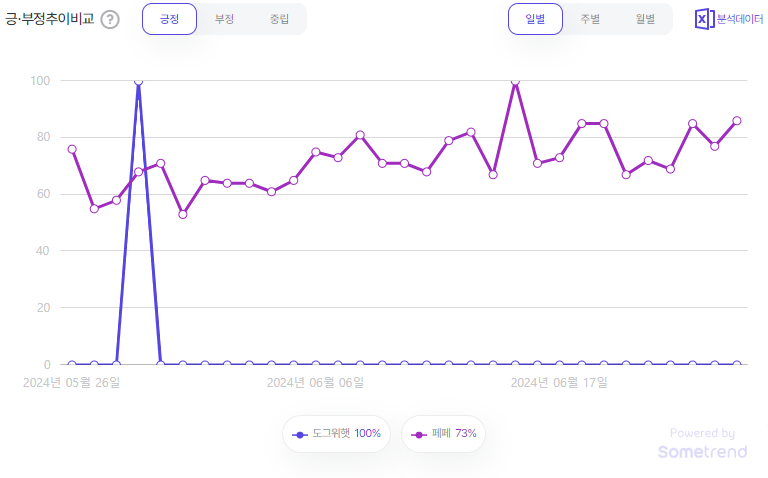Image resolution: width=768 pixels, height=478 pixels.
Task: Click the last 페페 data point at 86
Action: pos(737,120)
